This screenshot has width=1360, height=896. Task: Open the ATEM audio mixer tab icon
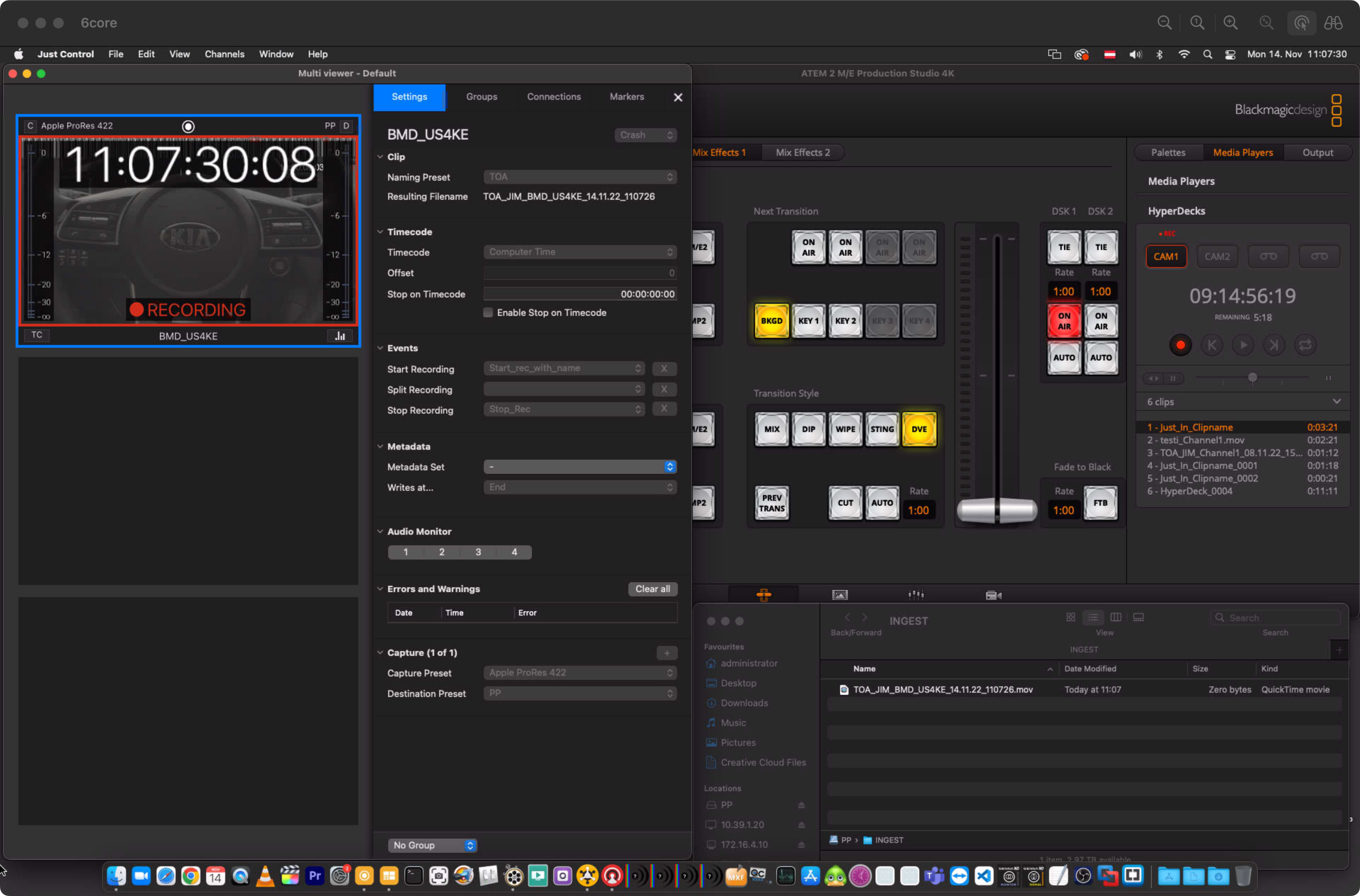pos(916,595)
